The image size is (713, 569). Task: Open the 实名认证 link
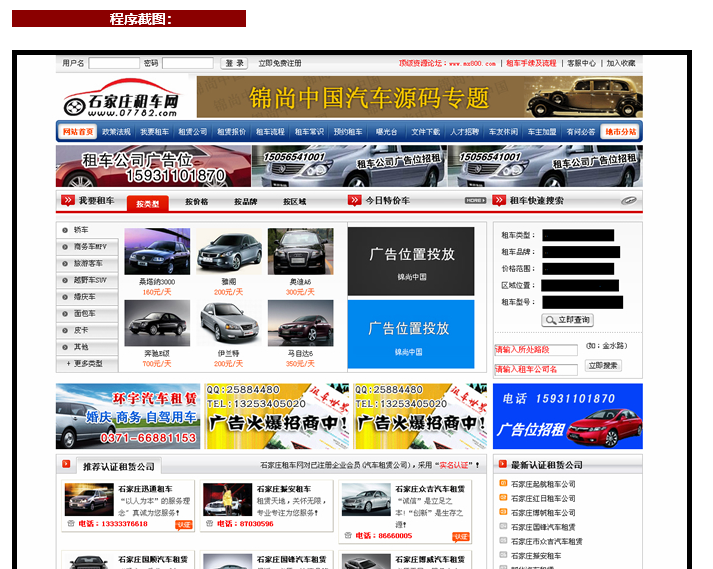(x=453, y=465)
